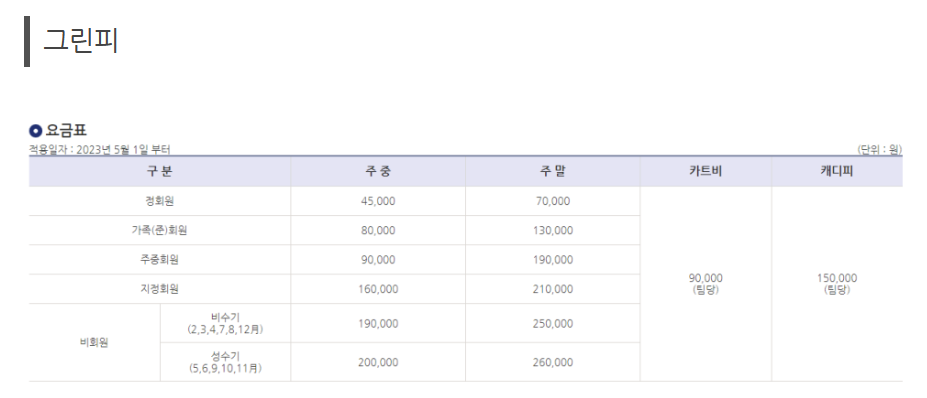
Task: Click the 비회원 category cell
Action: coord(94,343)
